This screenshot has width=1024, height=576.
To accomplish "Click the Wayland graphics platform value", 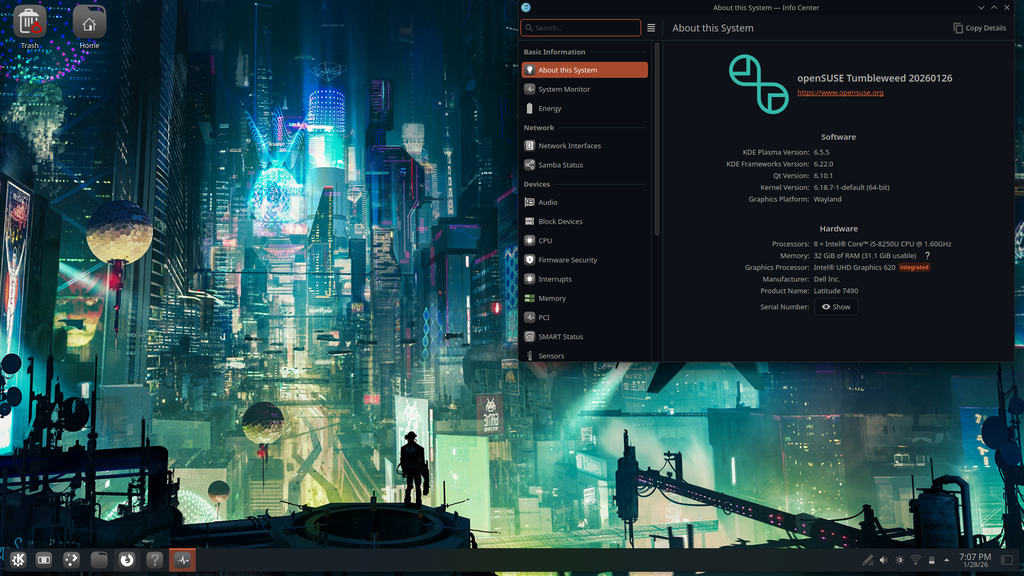I will coord(827,199).
